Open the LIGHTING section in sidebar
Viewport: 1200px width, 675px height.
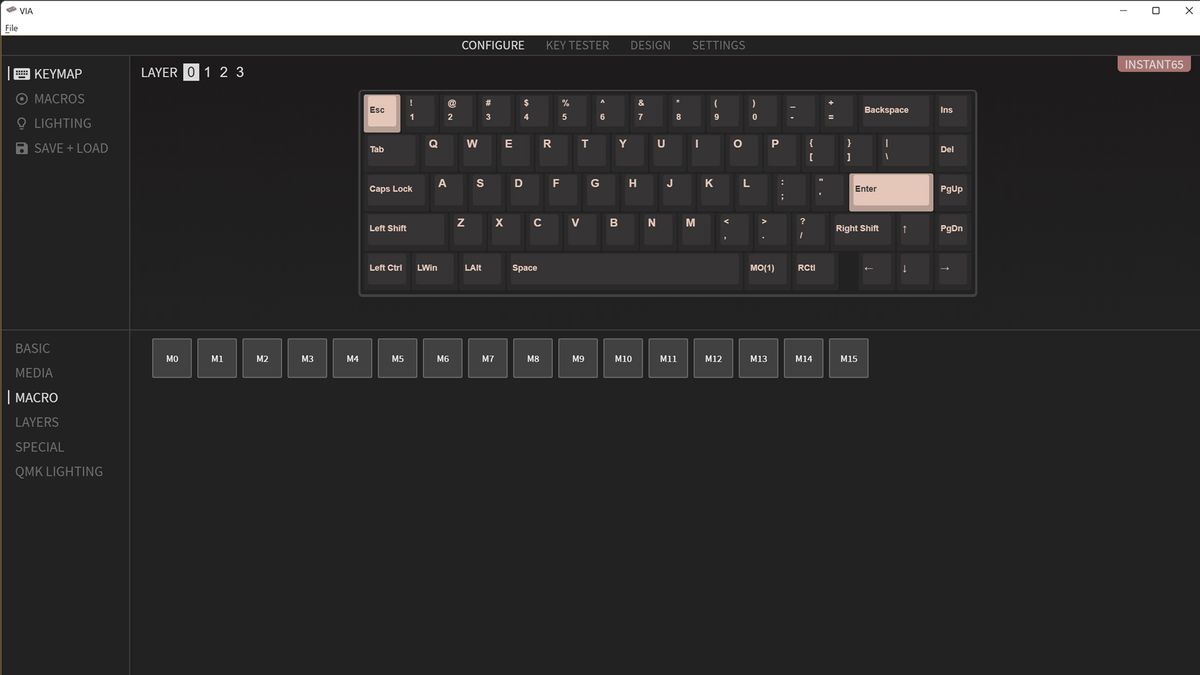point(53,123)
